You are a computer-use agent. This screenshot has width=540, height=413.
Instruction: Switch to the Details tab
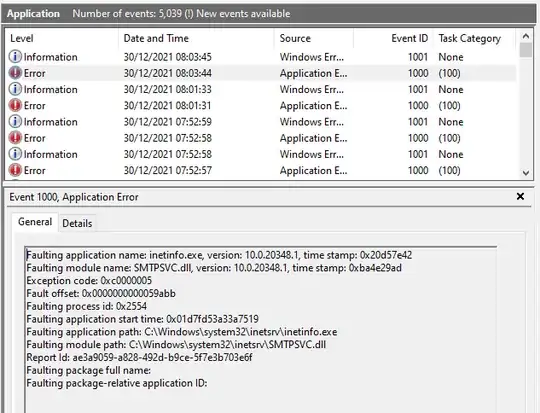point(77,223)
